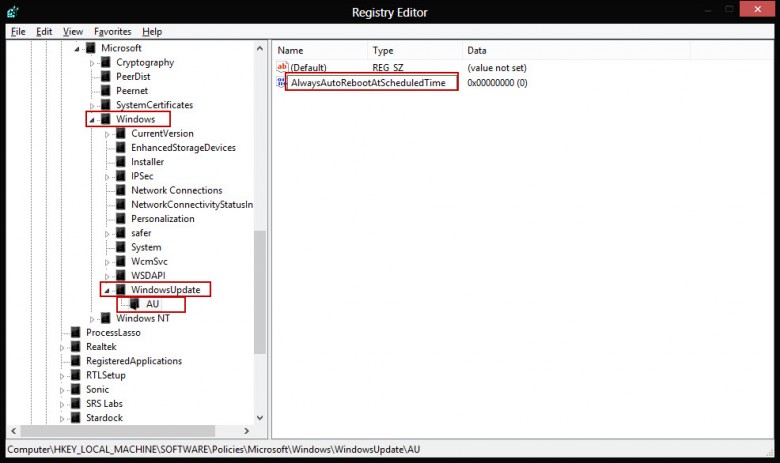This screenshot has height=463, width=780.
Task: Select the (Default) value name
Action: tap(308, 68)
